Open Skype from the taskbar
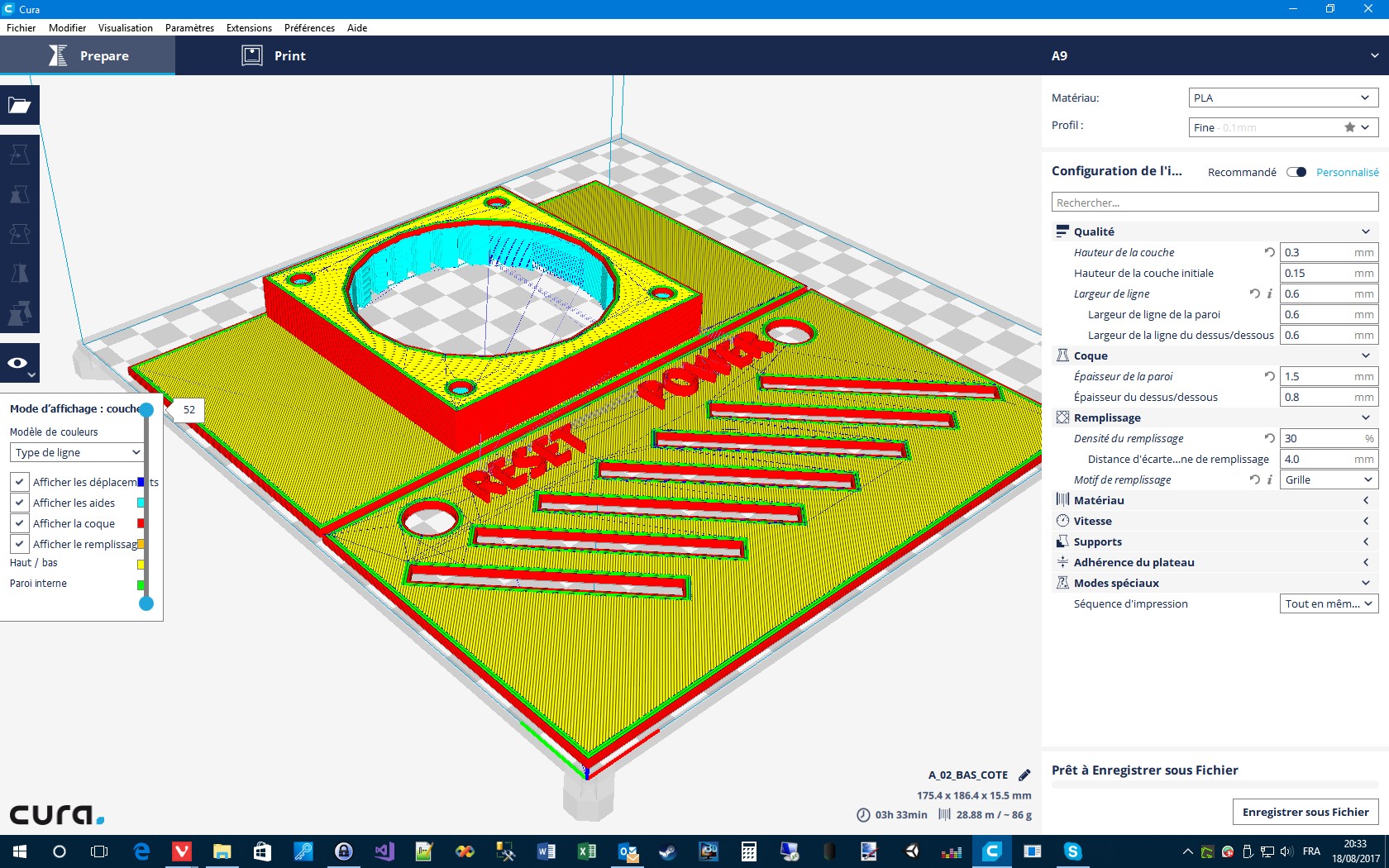1389x868 pixels. point(1072,851)
